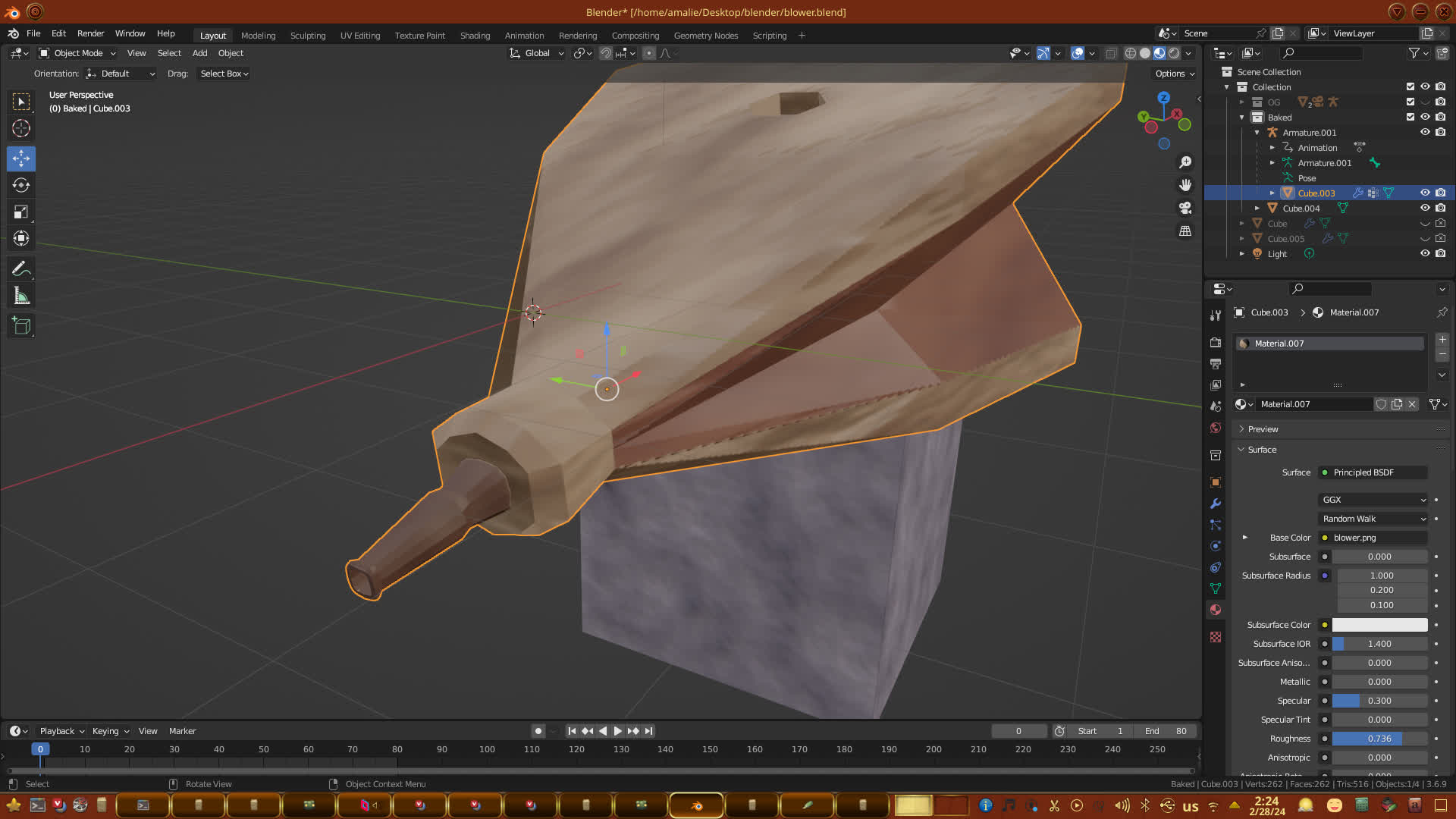Pick the Measure tool
The height and width of the screenshot is (819, 1456).
point(21,297)
